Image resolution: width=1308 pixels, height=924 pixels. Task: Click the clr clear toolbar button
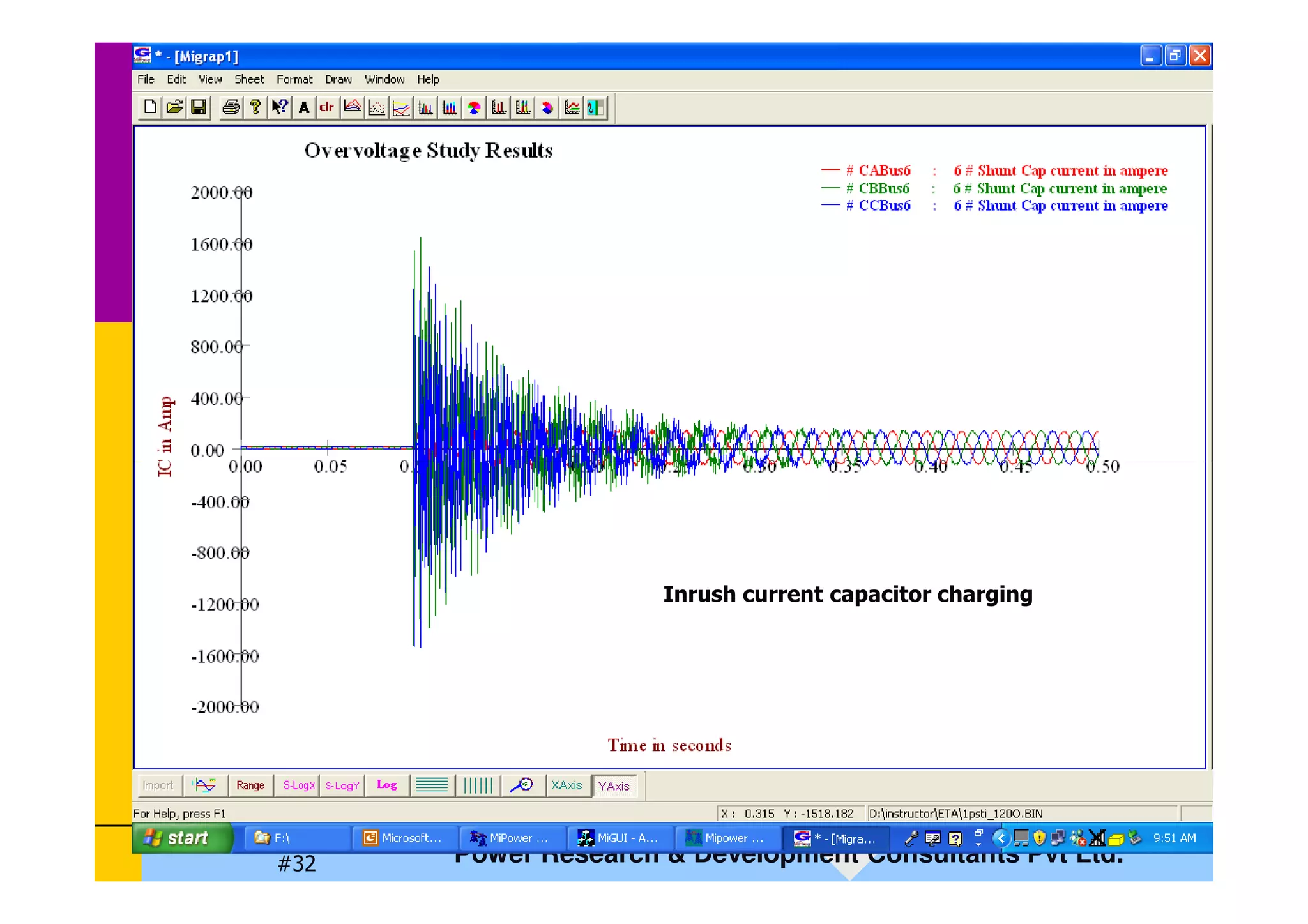[x=327, y=107]
